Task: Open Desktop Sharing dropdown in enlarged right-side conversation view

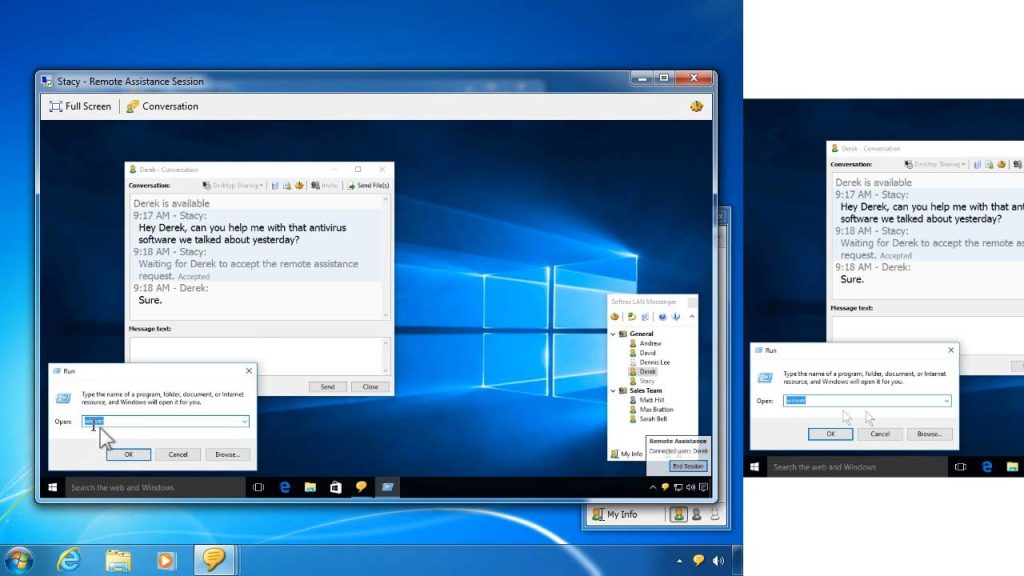Action: 935,165
